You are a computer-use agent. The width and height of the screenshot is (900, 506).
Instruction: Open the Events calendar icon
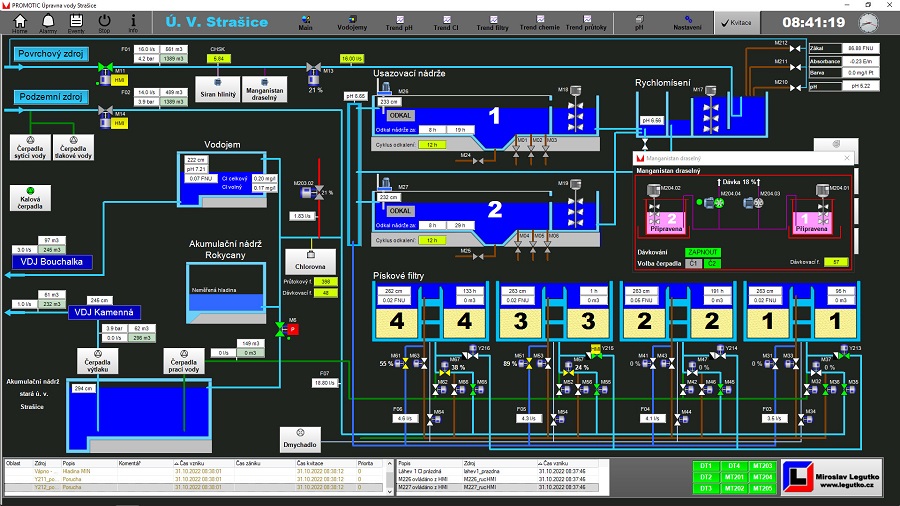coord(76,22)
